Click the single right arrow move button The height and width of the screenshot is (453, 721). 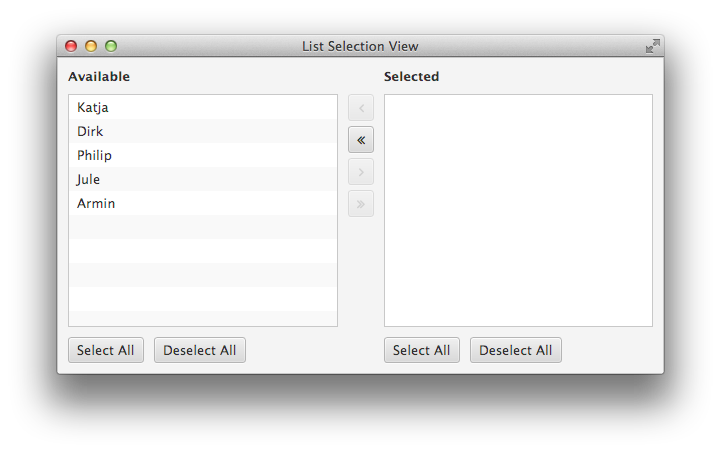pyautogui.click(x=361, y=172)
